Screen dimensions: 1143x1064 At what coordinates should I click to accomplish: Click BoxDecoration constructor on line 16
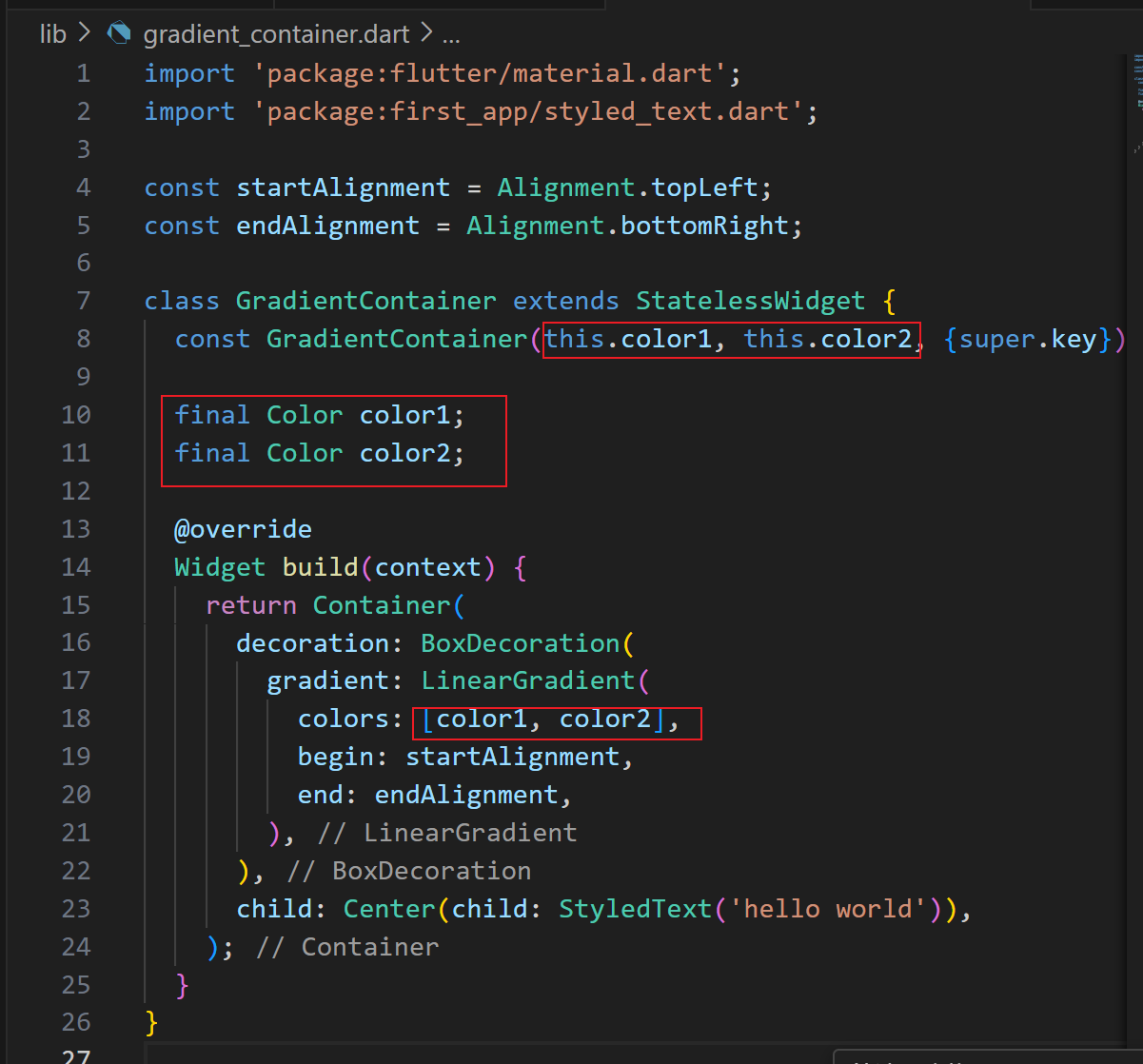(520, 643)
